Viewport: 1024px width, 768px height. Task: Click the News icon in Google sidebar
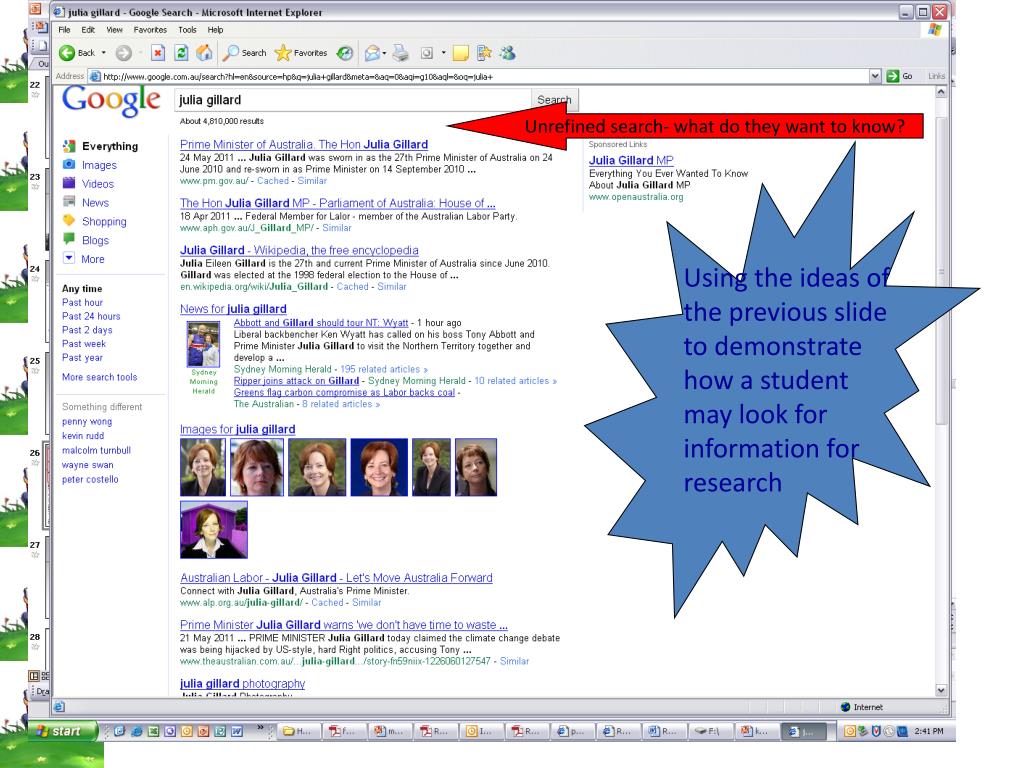[x=69, y=202]
